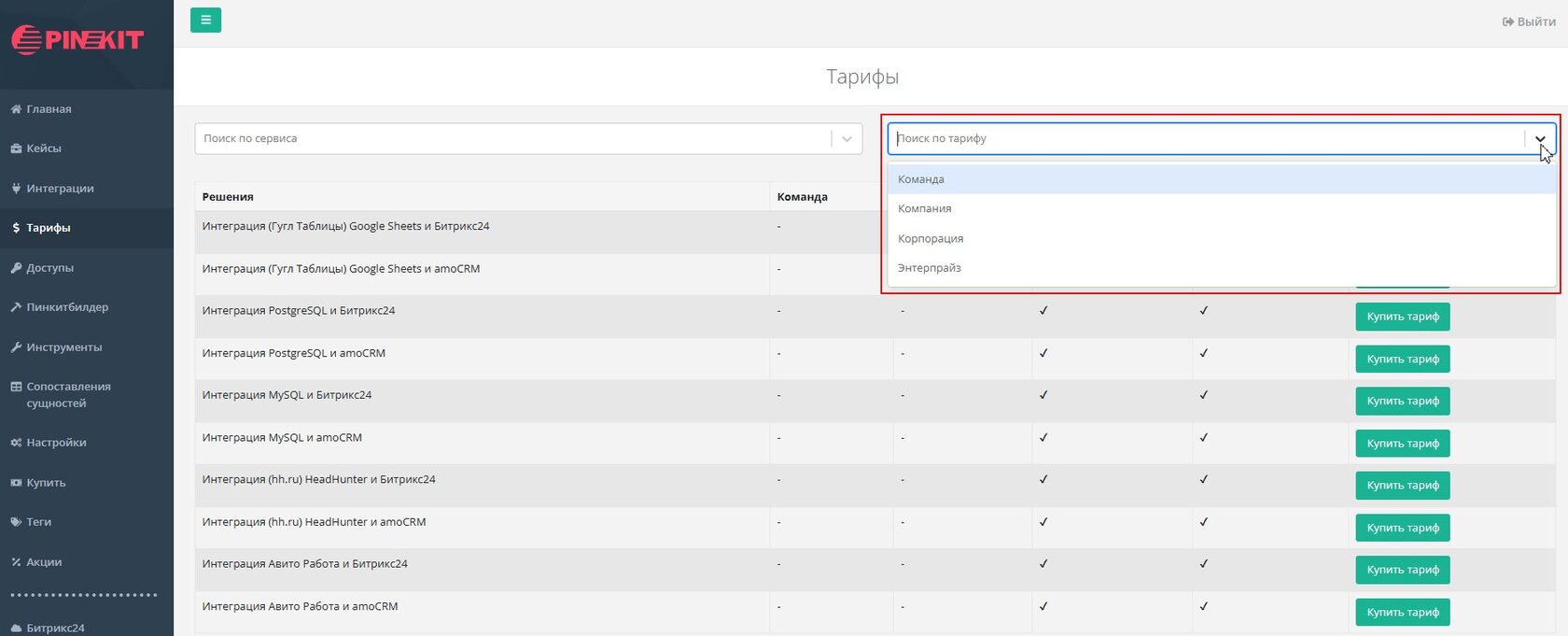Viewport: 1568px width, 636px height.
Task: Click the text Интеграция Авито Работа и amoCRM
Action: click(300, 607)
